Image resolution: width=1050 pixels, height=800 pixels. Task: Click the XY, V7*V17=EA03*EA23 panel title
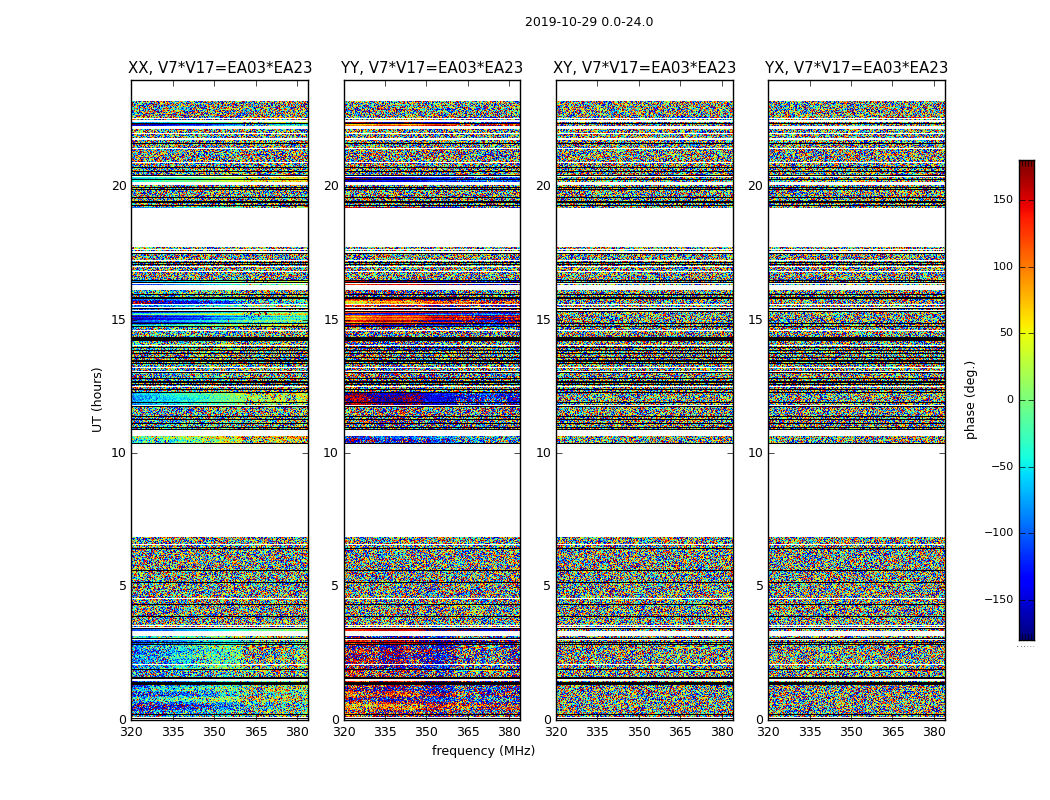[644, 68]
